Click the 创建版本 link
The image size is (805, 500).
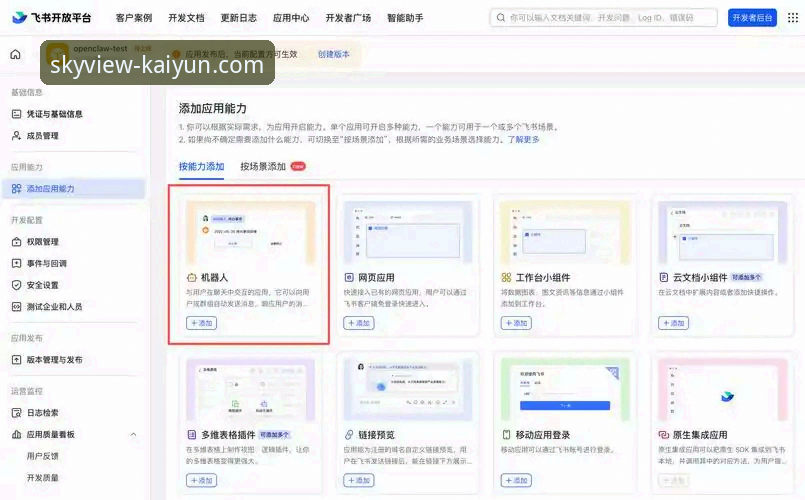(334, 54)
